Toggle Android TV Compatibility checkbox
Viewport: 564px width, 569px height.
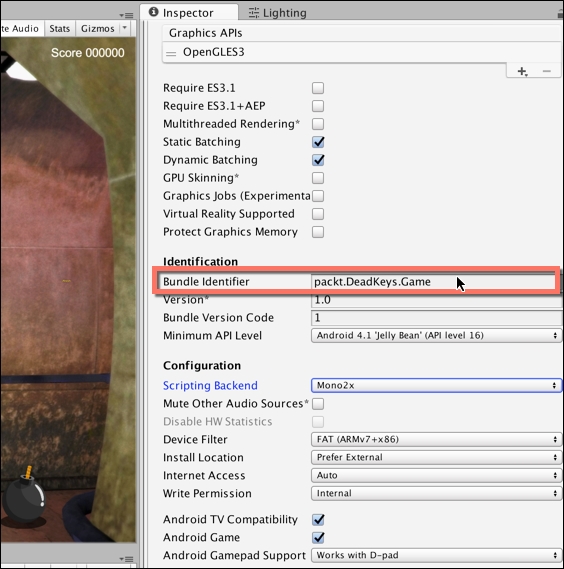click(318, 520)
